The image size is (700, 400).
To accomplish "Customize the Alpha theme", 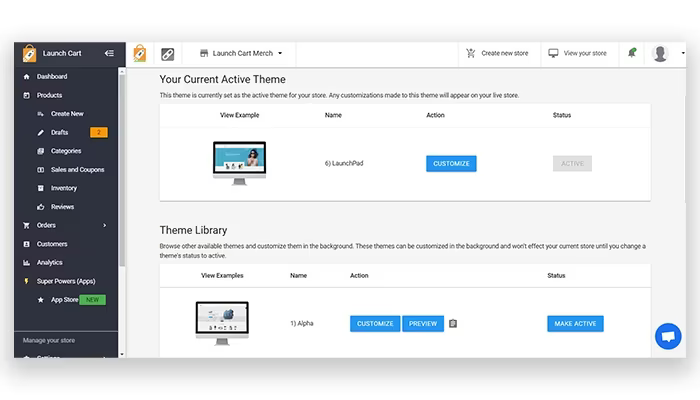I will coord(375,324).
